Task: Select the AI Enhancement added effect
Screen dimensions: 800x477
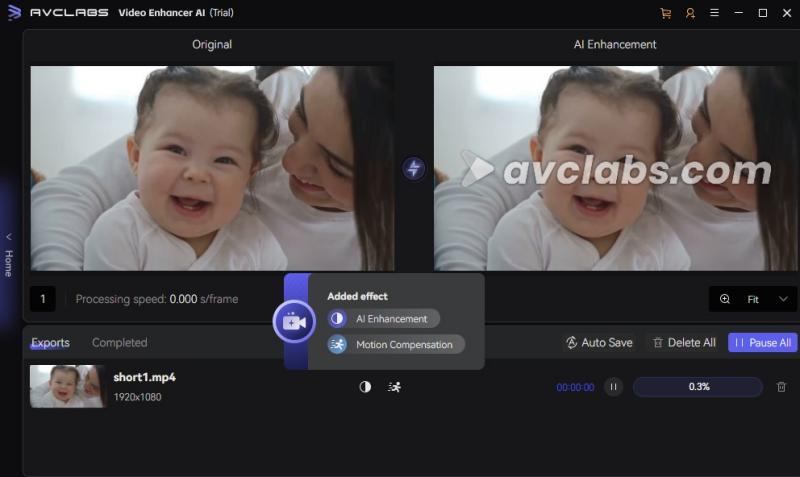Action: point(384,319)
